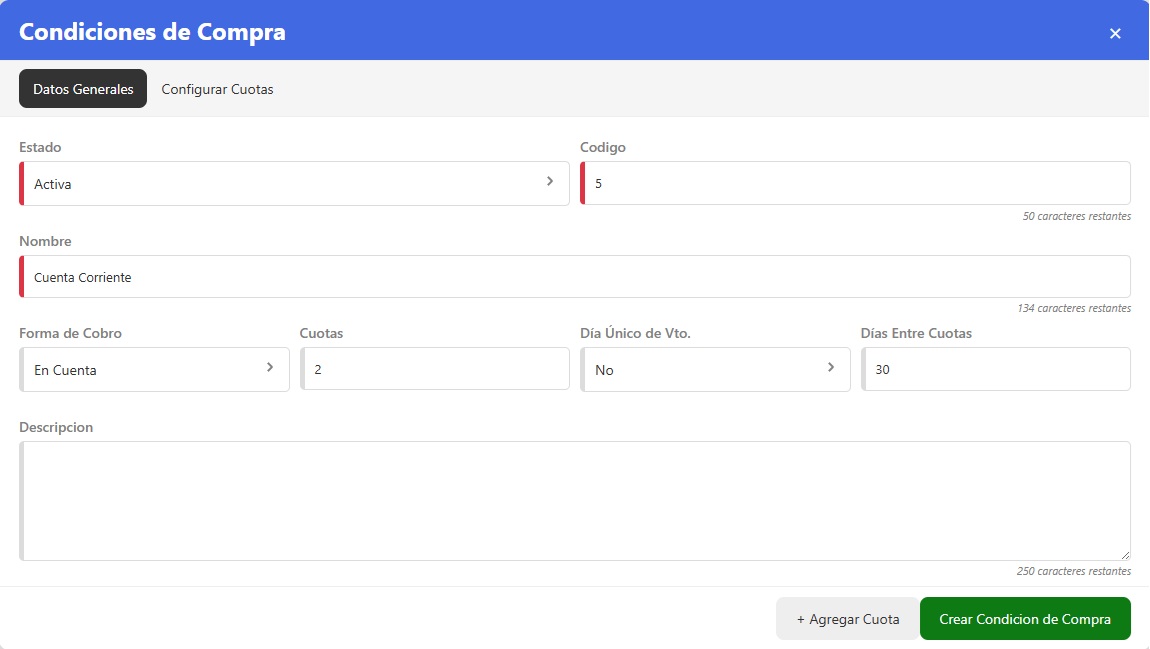Screen dimensions: 1150x649
Task: Click the Descripcion textarea resize handle
Action: 1124,554
